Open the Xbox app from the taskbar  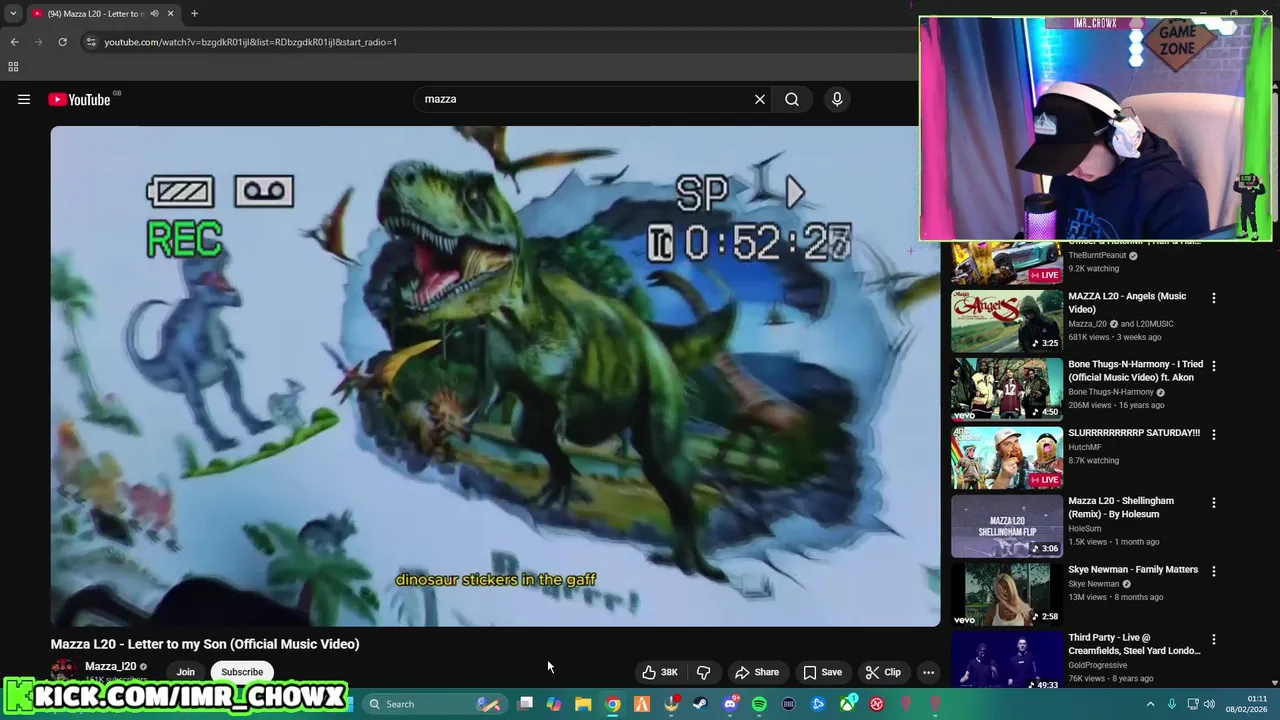coord(848,704)
